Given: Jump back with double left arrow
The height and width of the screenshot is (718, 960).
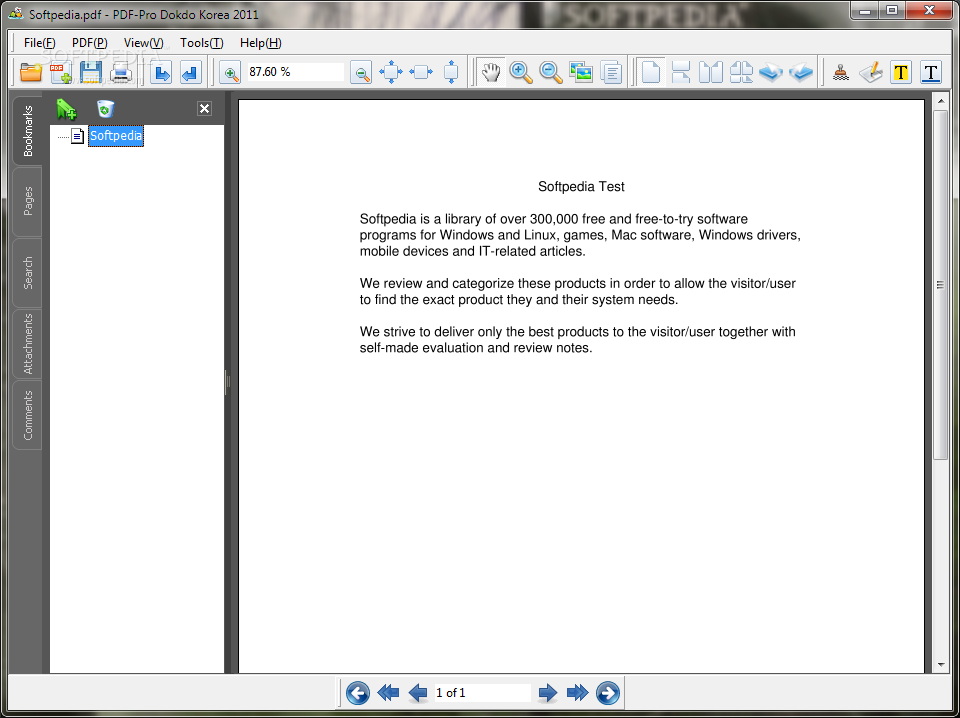Looking at the screenshot, I should point(388,694).
